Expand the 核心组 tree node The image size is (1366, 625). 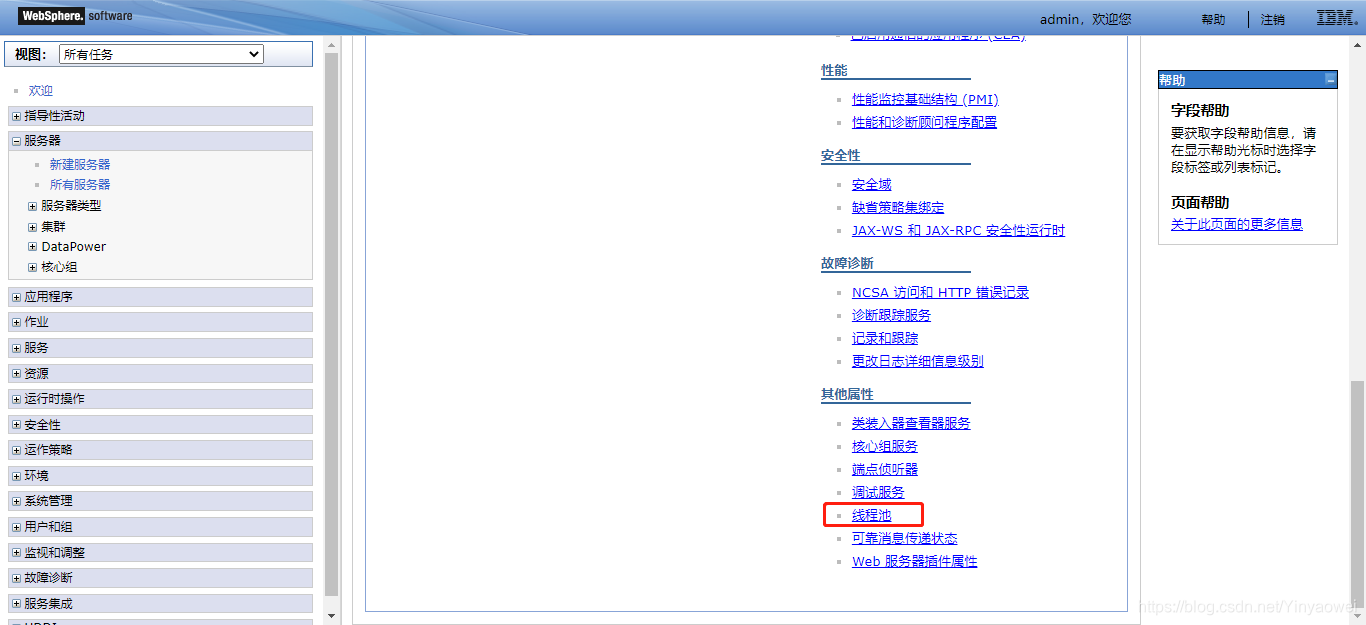[x=33, y=268]
